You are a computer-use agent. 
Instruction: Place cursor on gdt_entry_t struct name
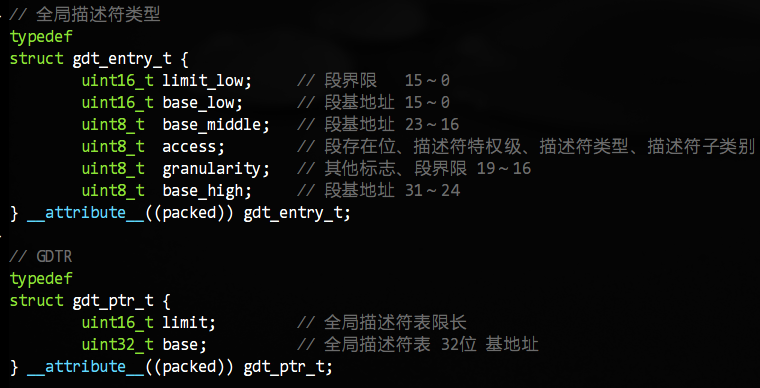pos(122,59)
